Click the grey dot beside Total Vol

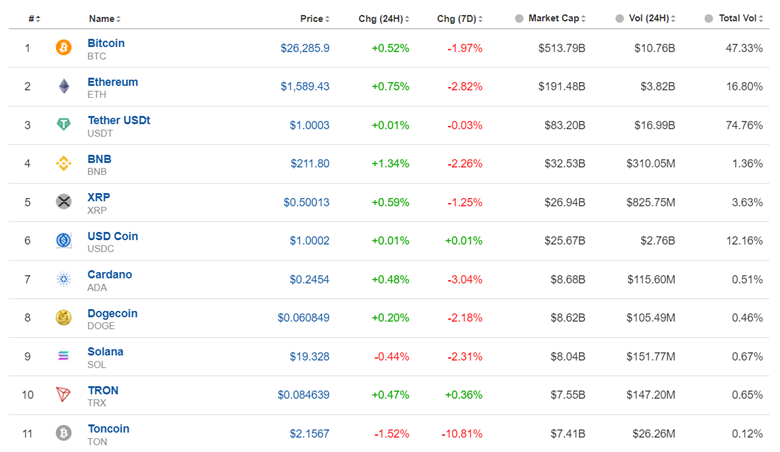pyautogui.click(x=709, y=18)
